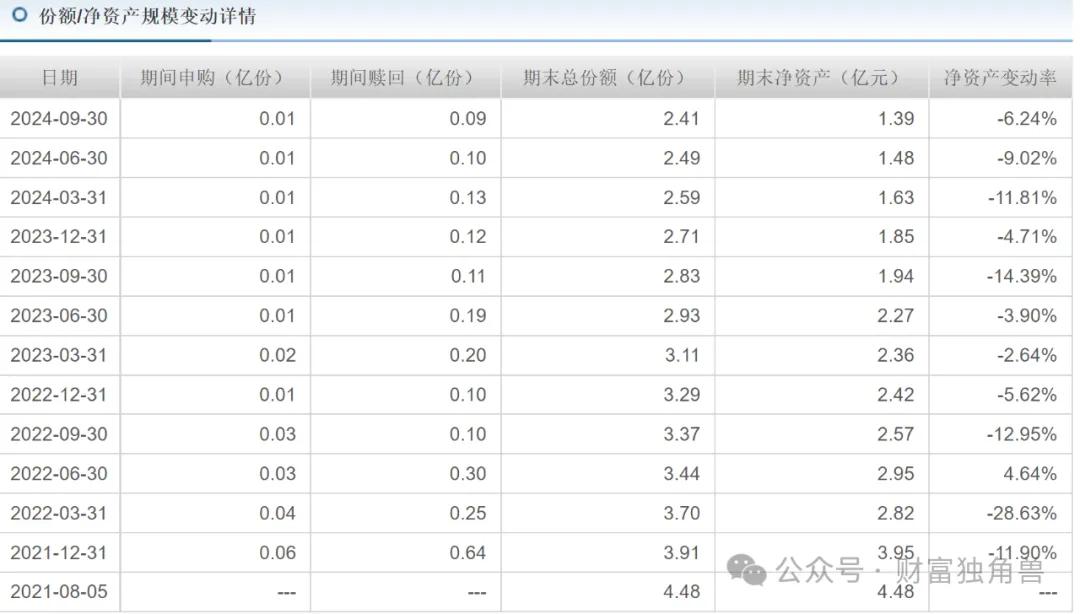Select the date cell 2023-12-31

click(x=59, y=236)
